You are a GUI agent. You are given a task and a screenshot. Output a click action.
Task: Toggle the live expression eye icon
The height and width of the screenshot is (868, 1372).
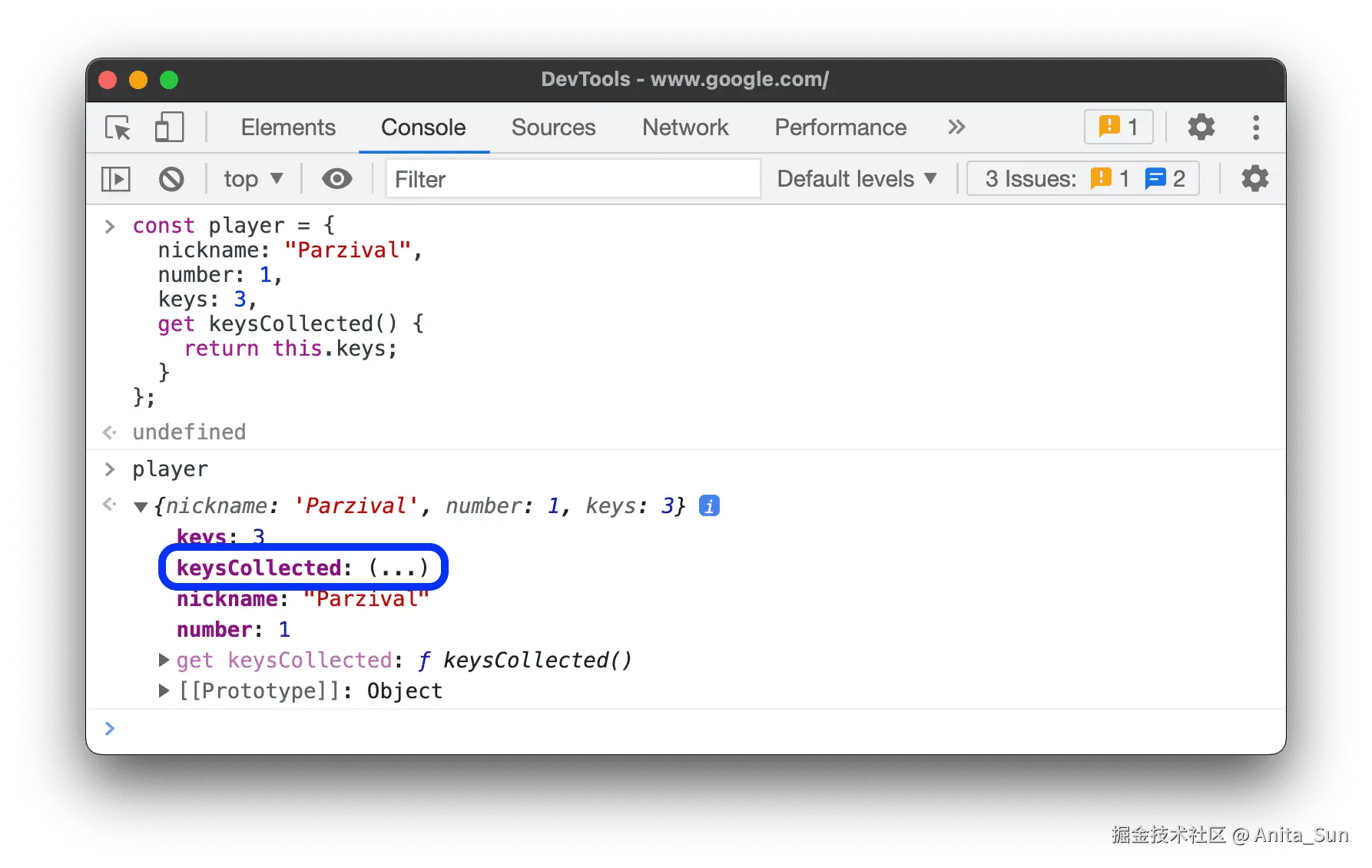[x=336, y=179]
